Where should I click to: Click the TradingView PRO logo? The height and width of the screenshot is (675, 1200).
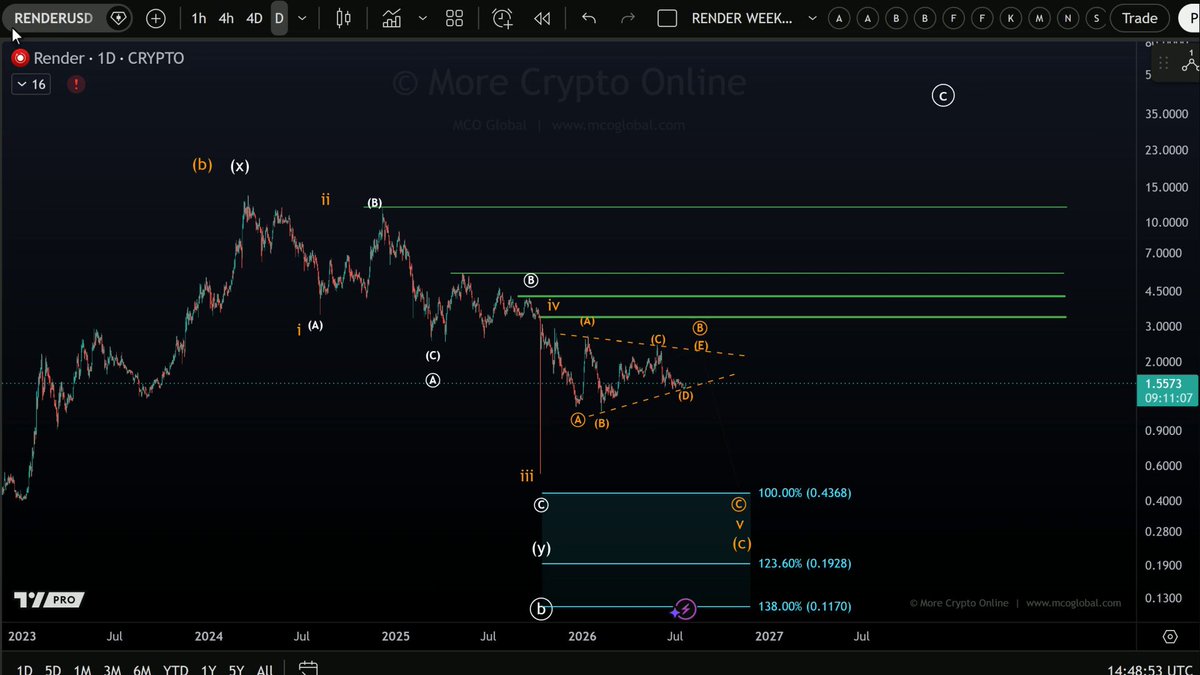tap(49, 600)
